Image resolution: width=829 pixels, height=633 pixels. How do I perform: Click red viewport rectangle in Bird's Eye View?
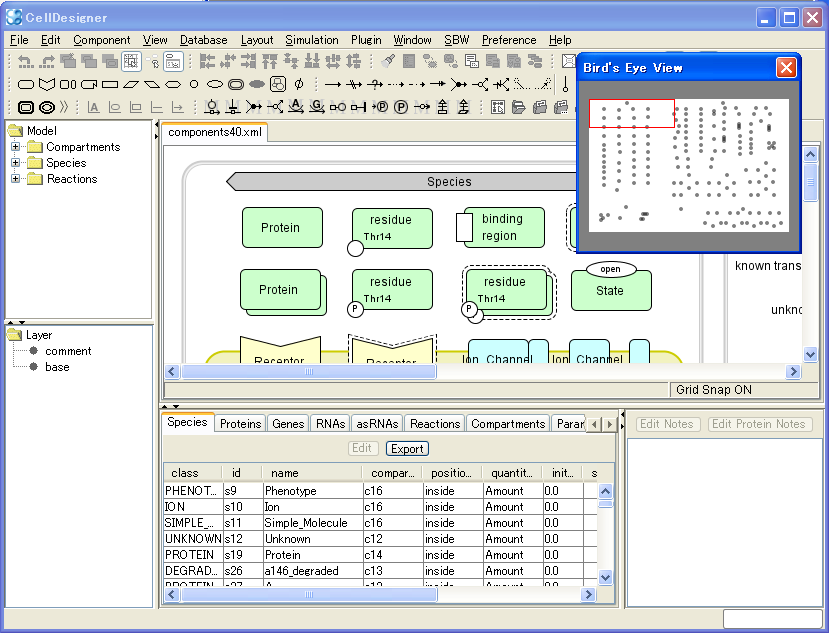tap(632, 113)
